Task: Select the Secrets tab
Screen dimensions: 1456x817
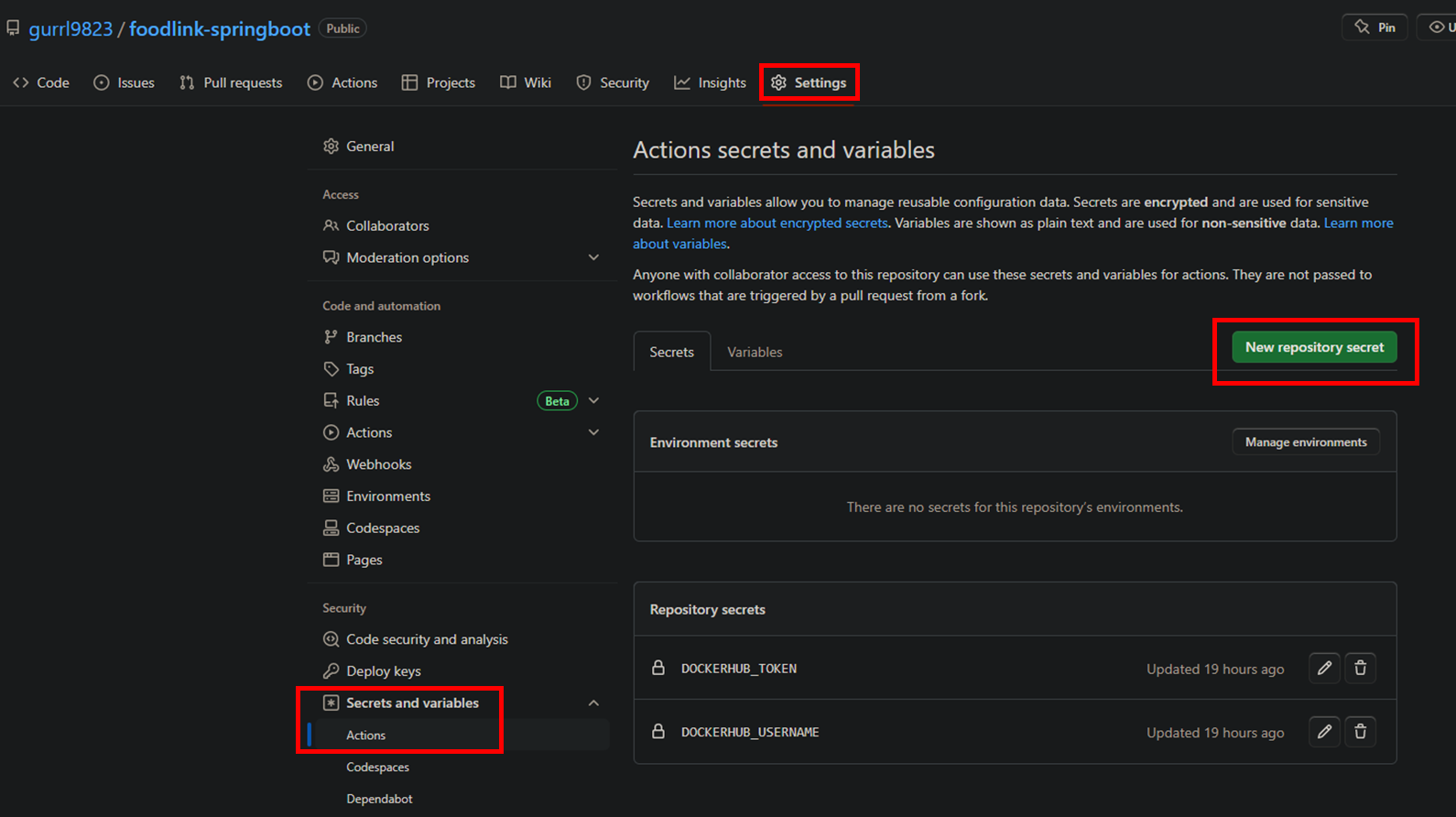Action: click(671, 352)
